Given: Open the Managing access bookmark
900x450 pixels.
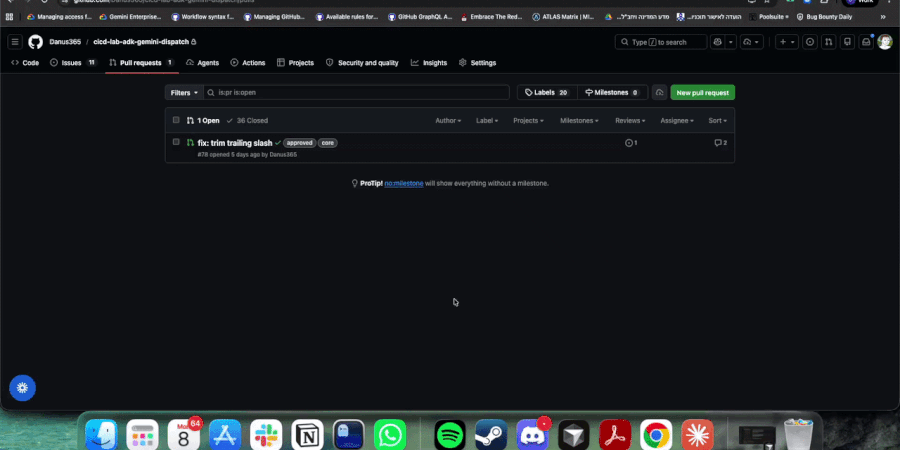Looking at the screenshot, I should tap(59, 17).
